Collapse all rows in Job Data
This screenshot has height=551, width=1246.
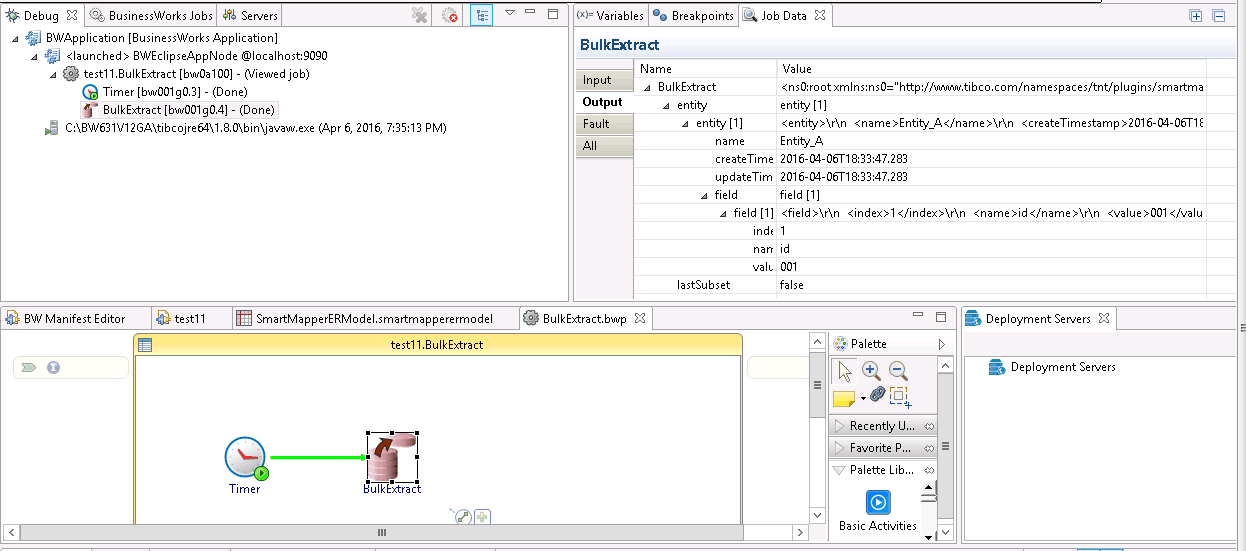pyautogui.click(x=1218, y=15)
